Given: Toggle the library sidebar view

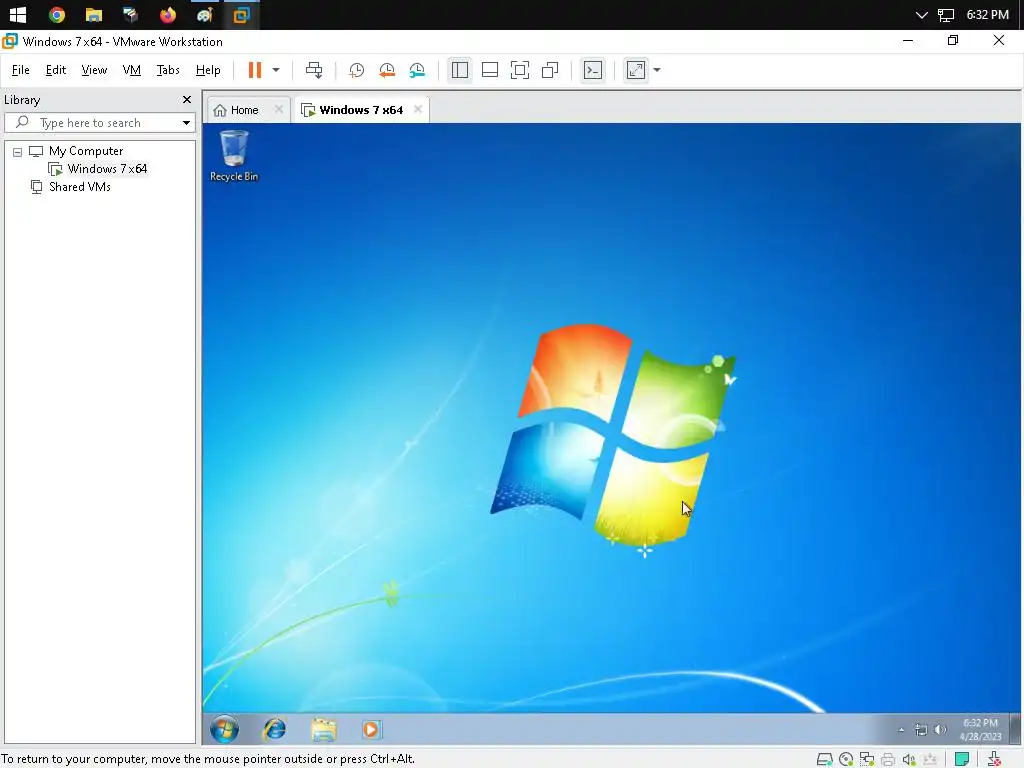Looking at the screenshot, I should coord(460,70).
